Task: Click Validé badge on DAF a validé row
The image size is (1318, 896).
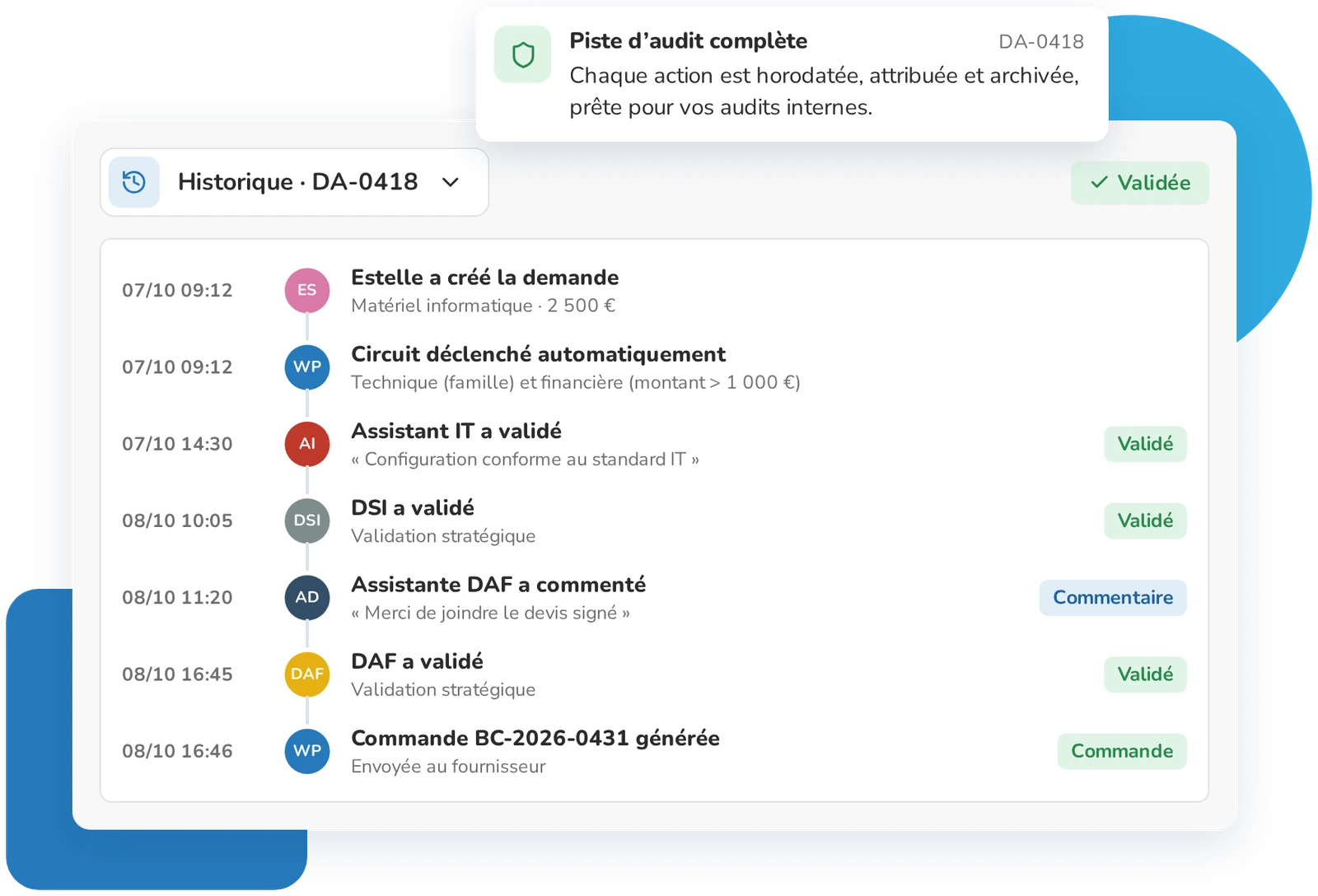Action: click(x=1145, y=674)
